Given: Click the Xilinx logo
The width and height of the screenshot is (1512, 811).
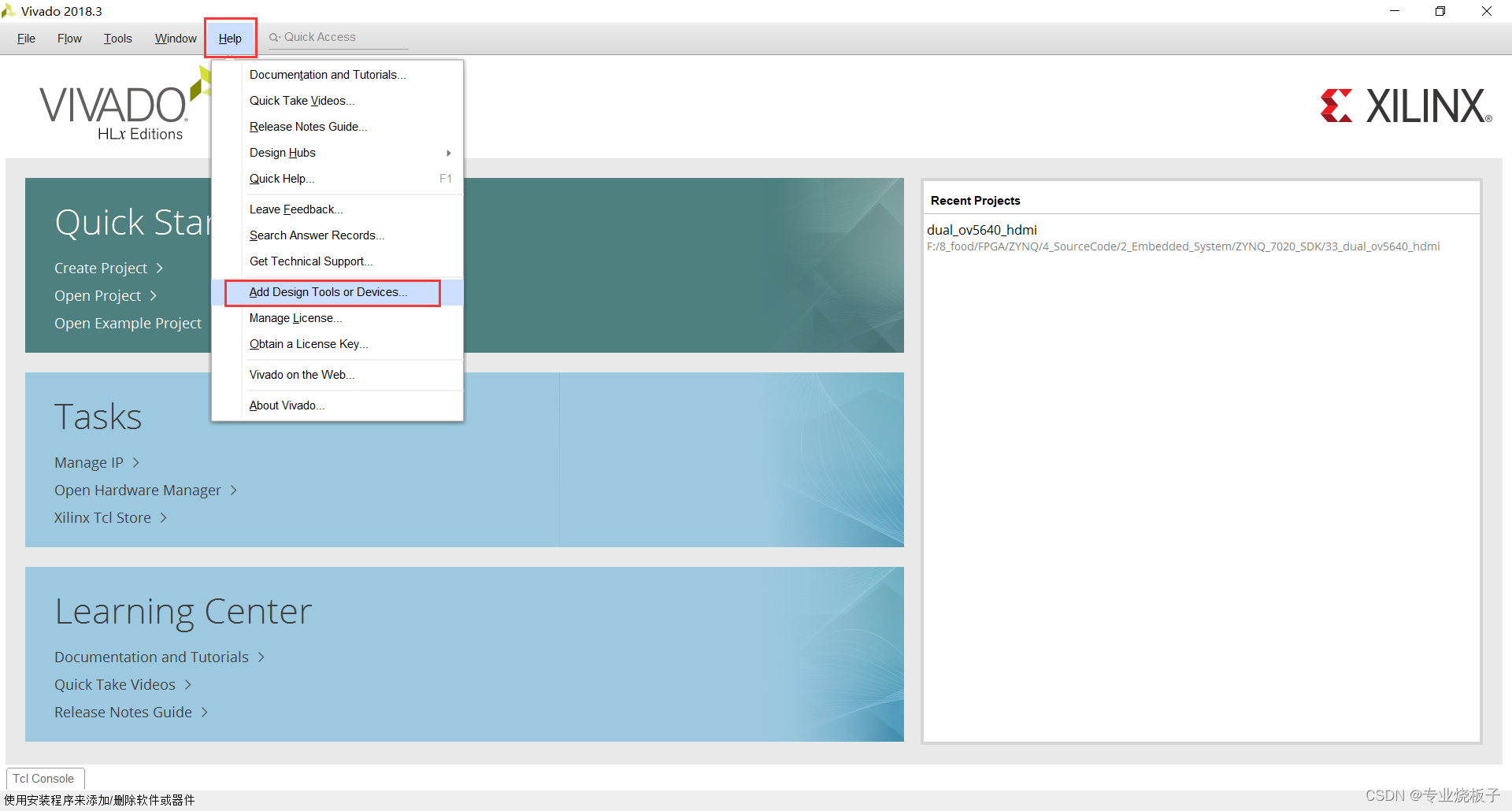Looking at the screenshot, I should pyautogui.click(x=1406, y=106).
